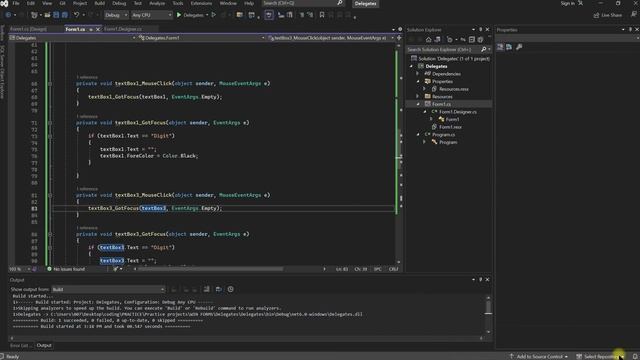
Task: Click the New Project icon in toolbar
Action: tap(34, 15)
